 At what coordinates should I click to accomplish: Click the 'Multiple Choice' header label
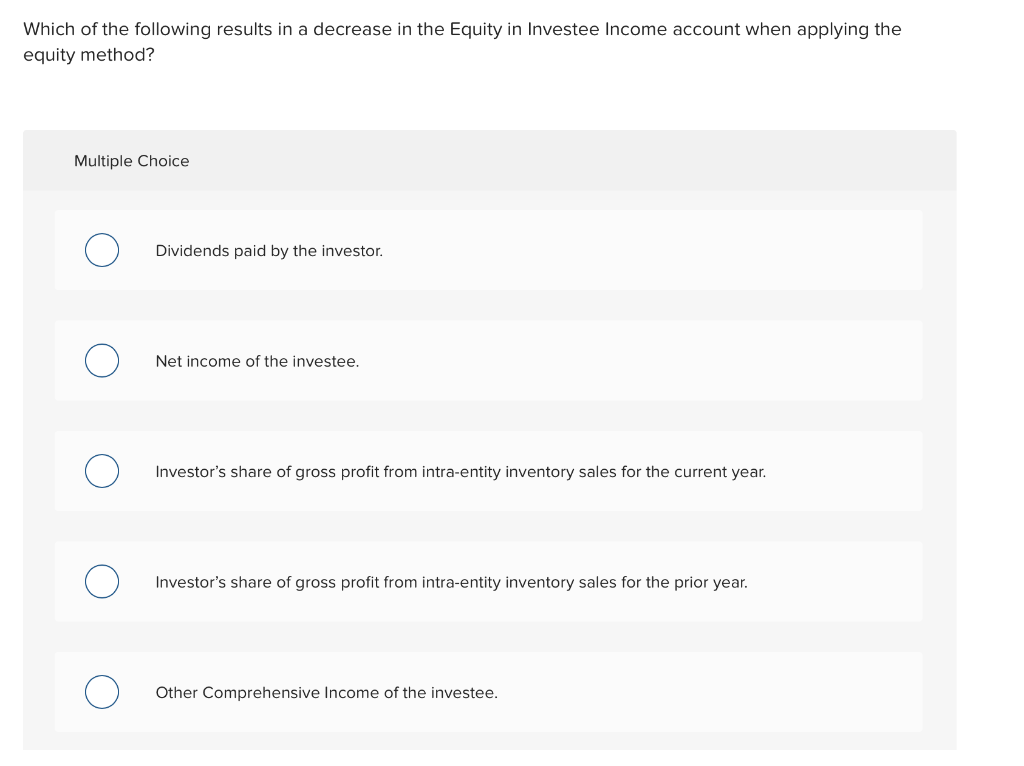131,160
